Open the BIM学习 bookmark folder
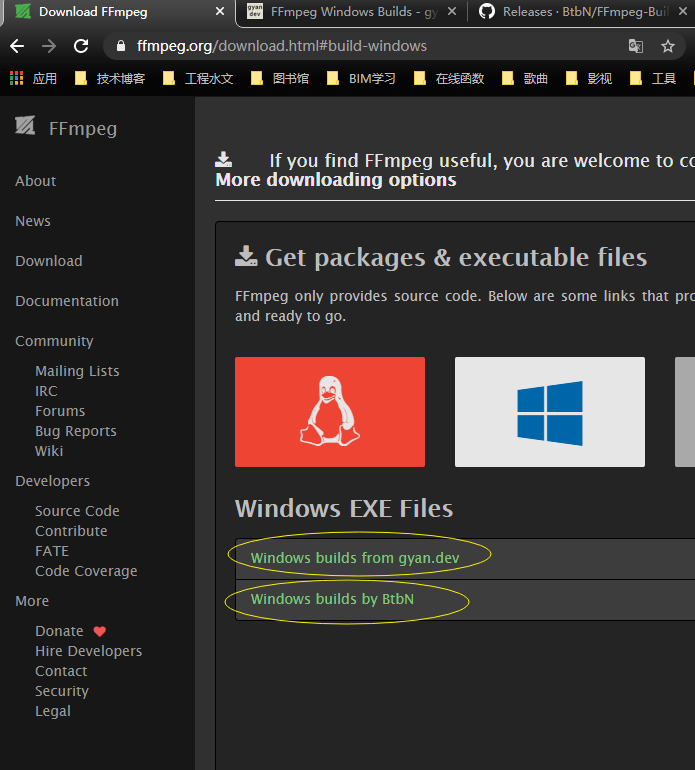Screen dimensions: 695x770 [361, 79]
